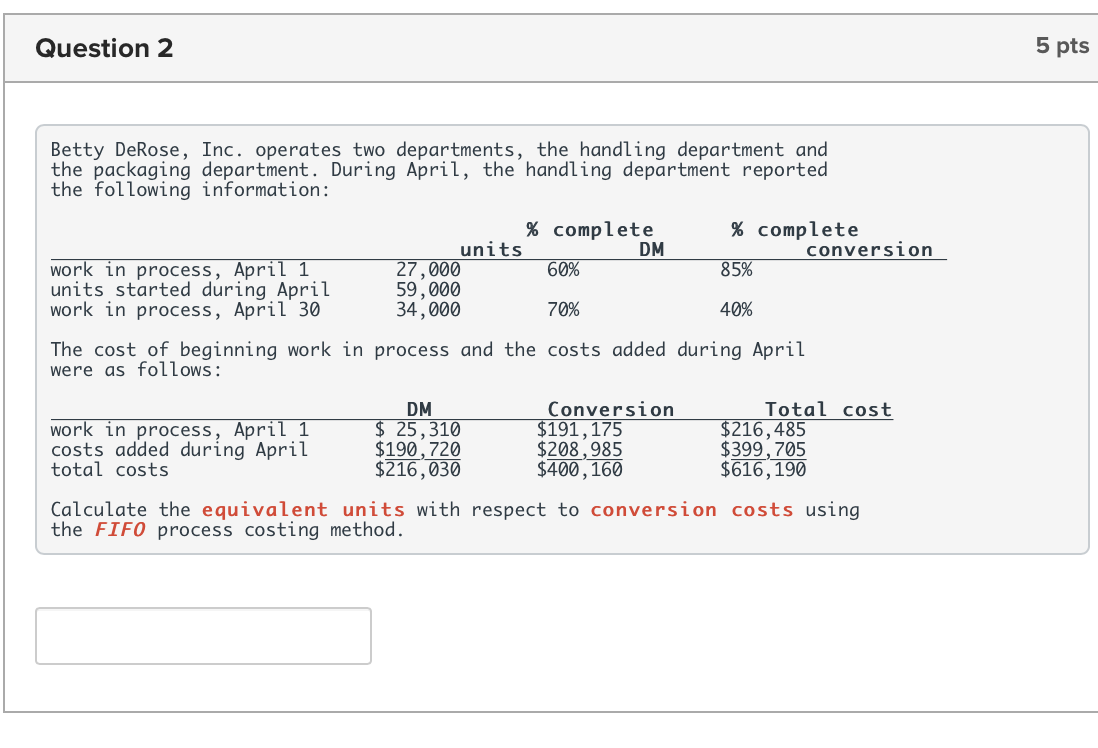Click the red italic "FIFO" word
This screenshot has width=1098, height=748.
tap(120, 529)
